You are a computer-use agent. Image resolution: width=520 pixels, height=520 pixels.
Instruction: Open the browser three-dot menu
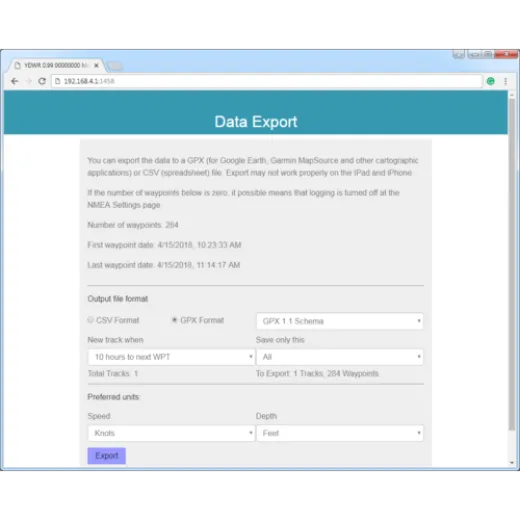[505, 81]
